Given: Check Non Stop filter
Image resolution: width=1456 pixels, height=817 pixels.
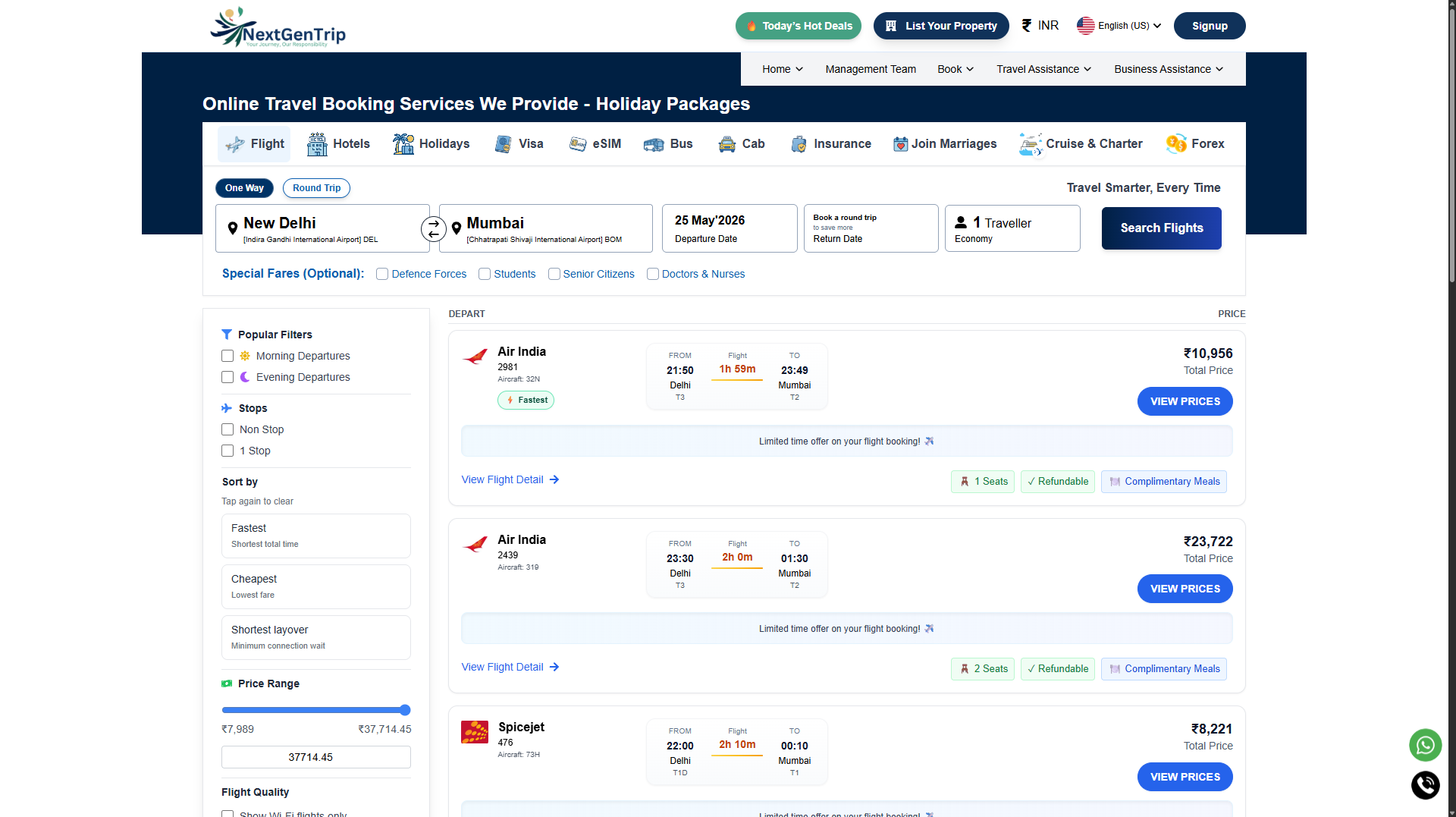Looking at the screenshot, I should click(227, 429).
